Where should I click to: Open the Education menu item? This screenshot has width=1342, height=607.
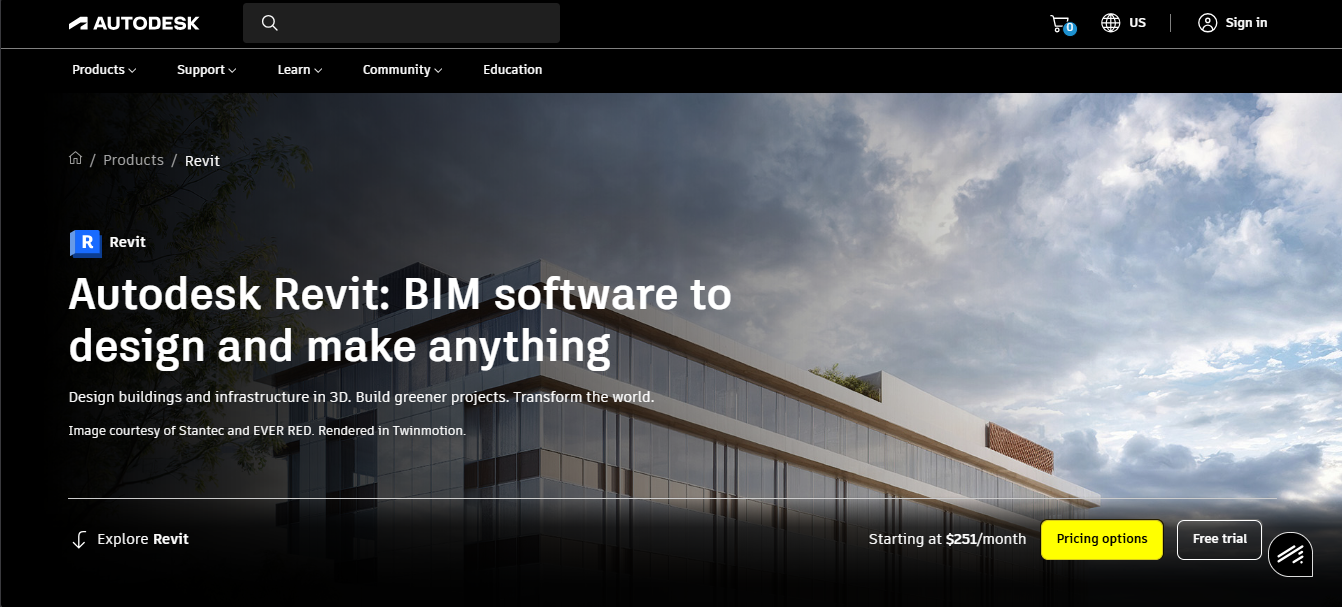tap(512, 70)
